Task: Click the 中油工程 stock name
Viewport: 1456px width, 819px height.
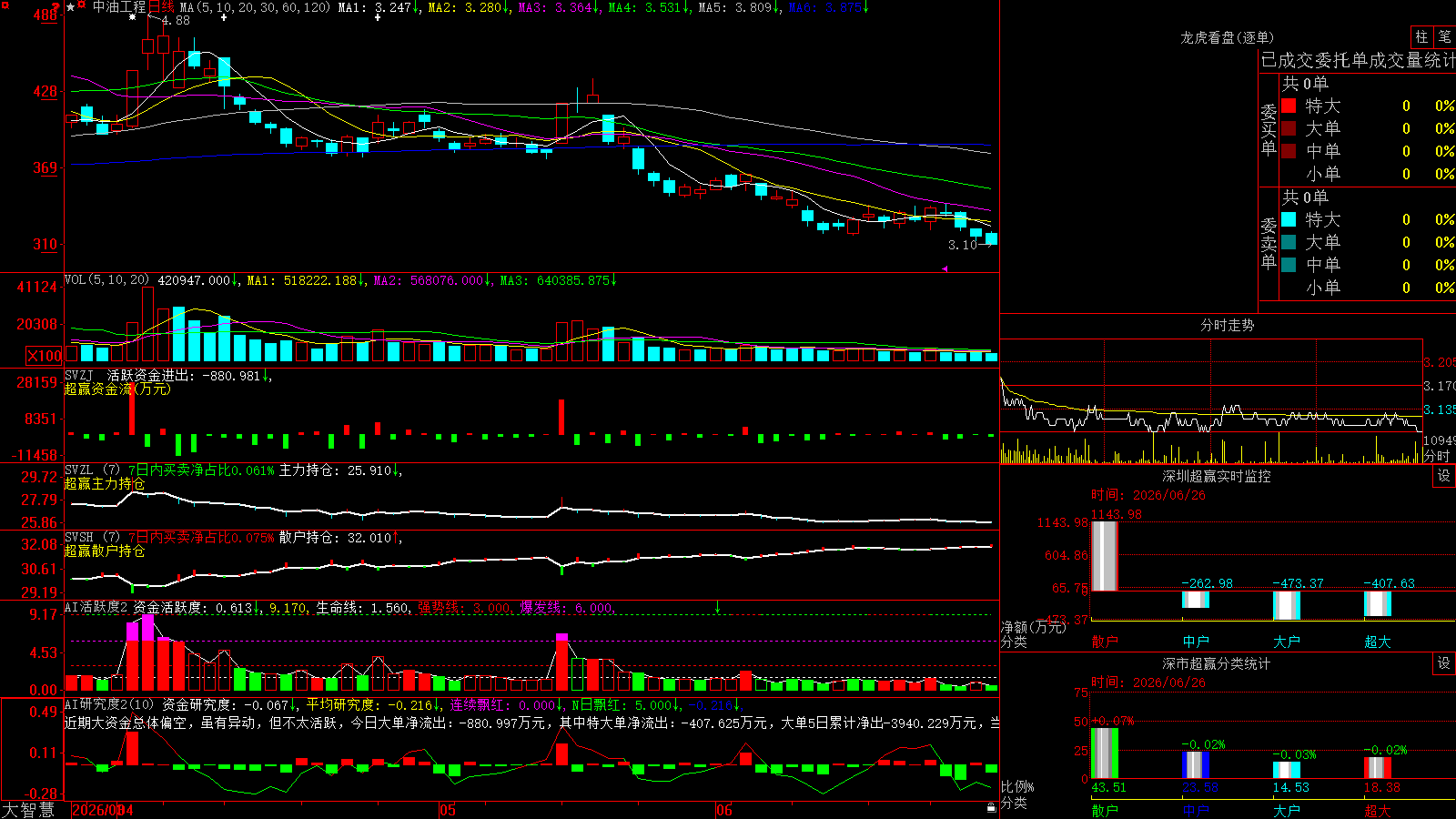Action: 119,7
